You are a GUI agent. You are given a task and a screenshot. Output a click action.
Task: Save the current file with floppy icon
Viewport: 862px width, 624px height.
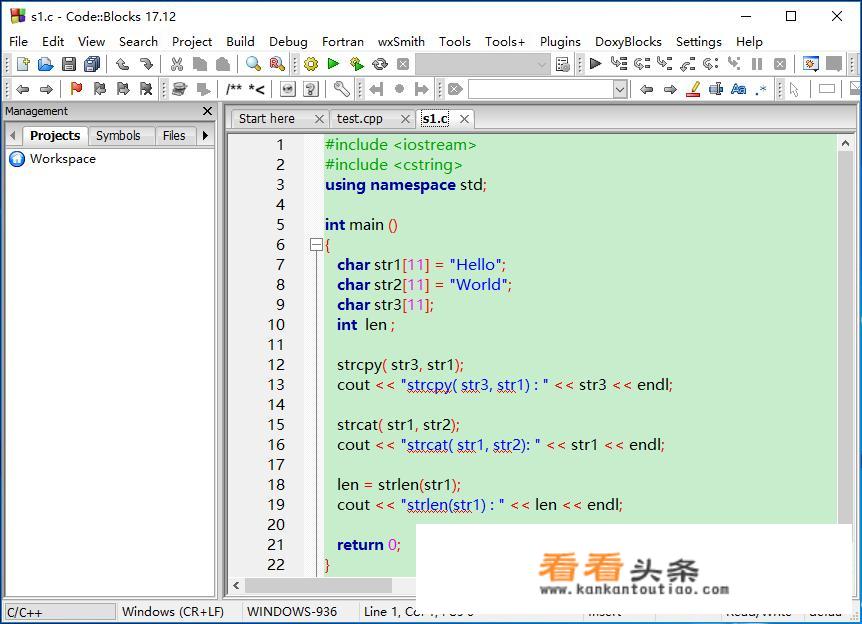tap(69, 64)
